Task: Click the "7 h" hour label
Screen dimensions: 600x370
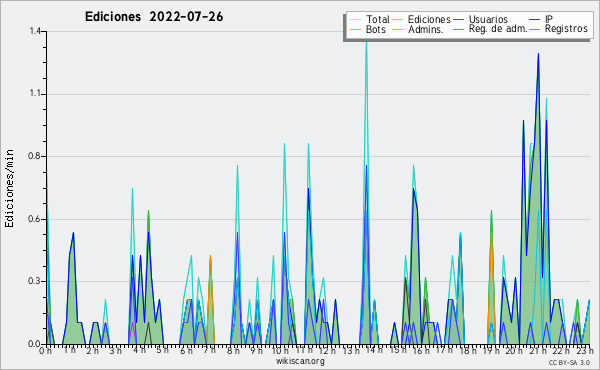Action: (209, 350)
